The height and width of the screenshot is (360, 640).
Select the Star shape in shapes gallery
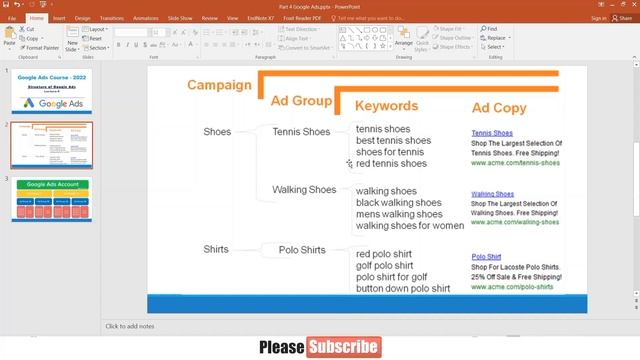[x=382, y=46]
